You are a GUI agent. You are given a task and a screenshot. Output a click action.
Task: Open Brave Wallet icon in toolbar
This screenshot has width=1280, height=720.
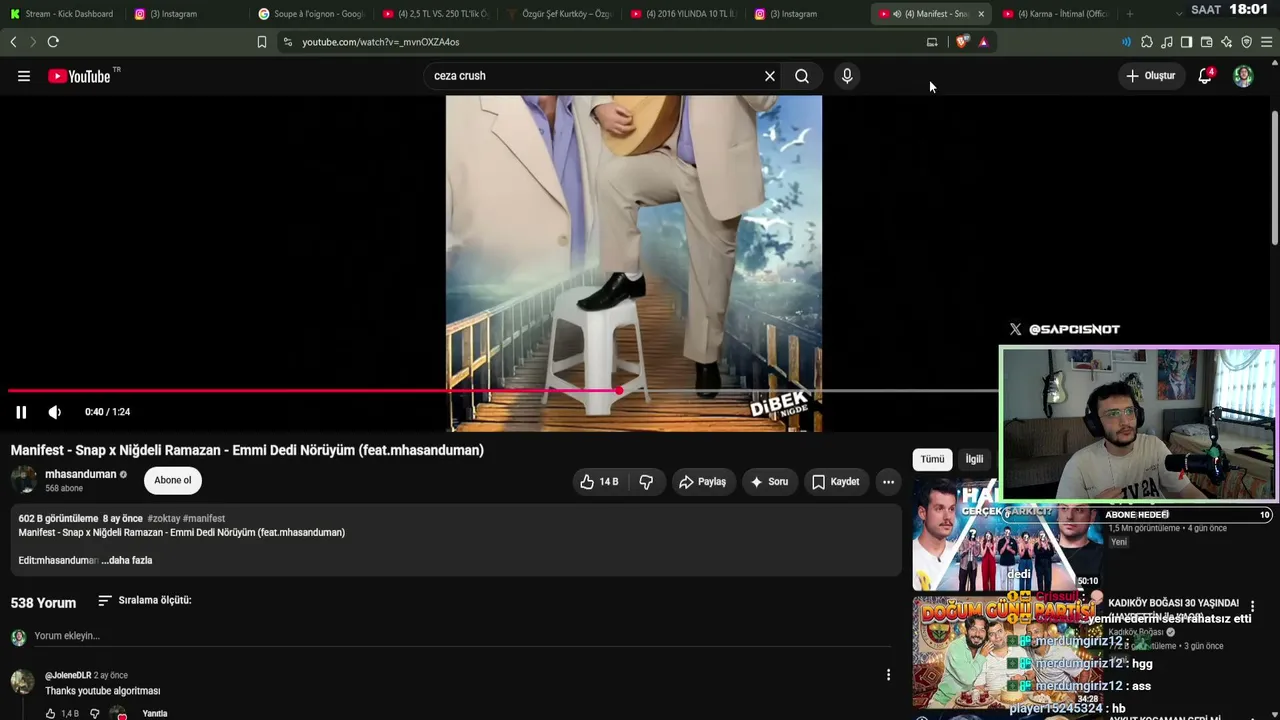[1206, 42]
